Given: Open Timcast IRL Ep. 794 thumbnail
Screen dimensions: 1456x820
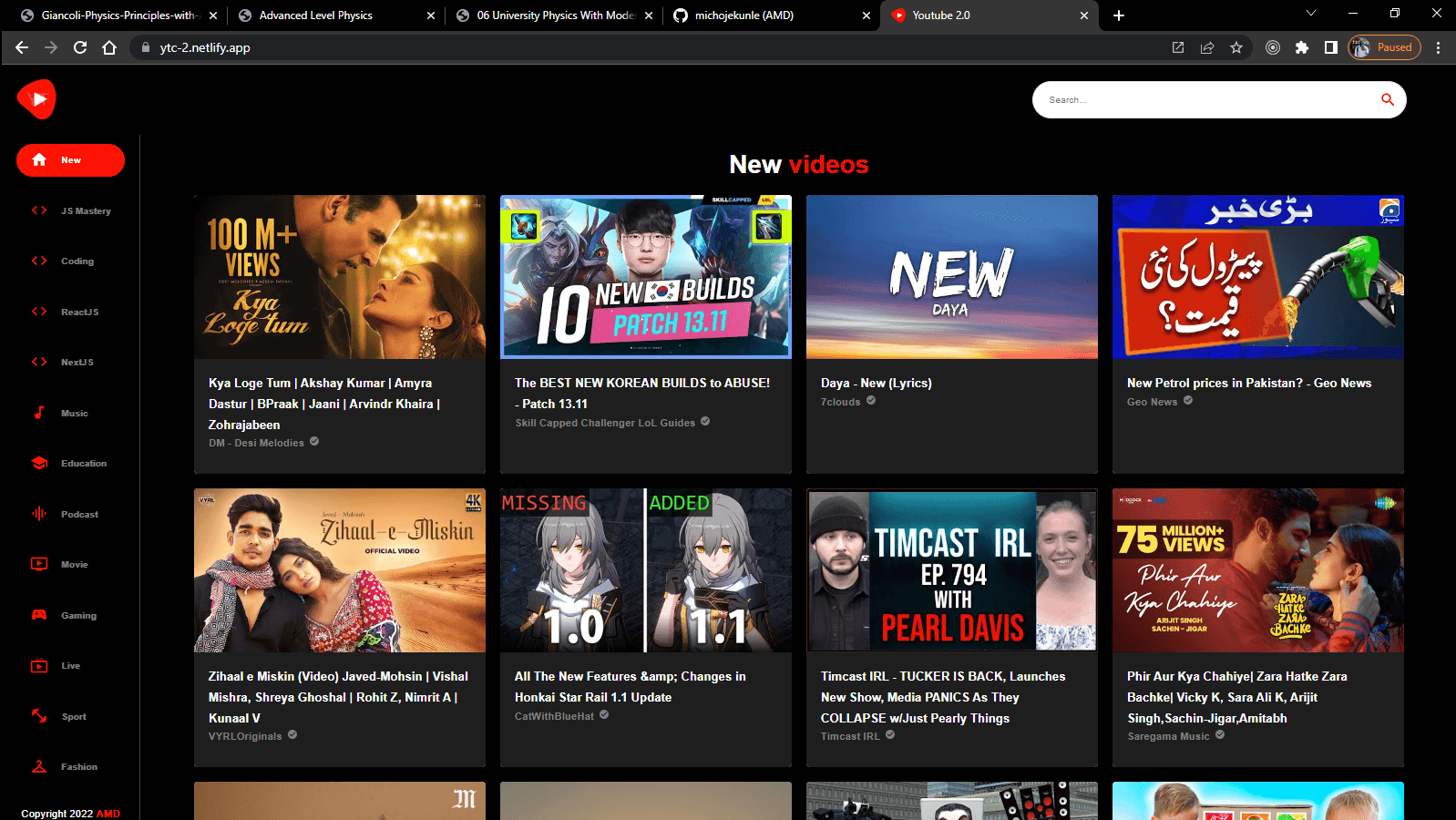Looking at the screenshot, I should coord(952,570).
